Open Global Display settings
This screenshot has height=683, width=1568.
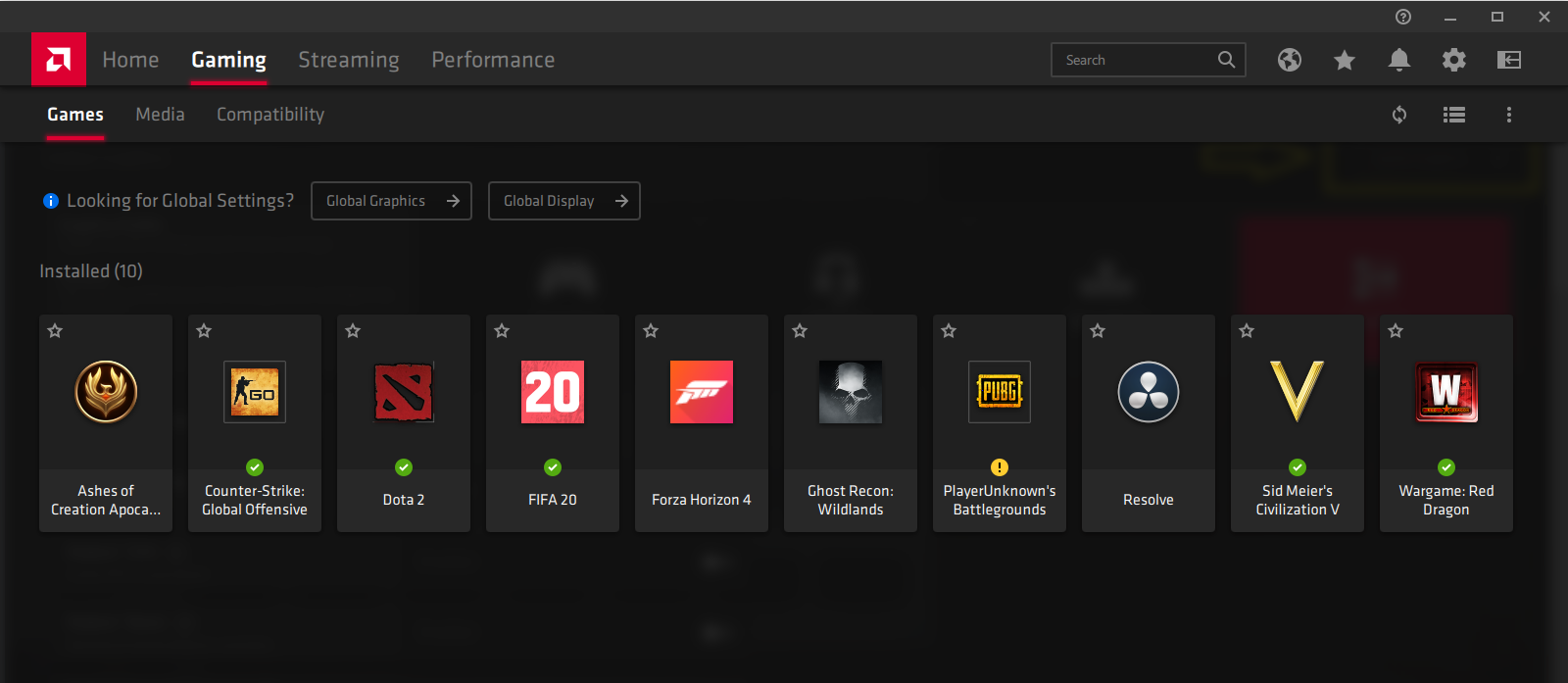coord(564,201)
